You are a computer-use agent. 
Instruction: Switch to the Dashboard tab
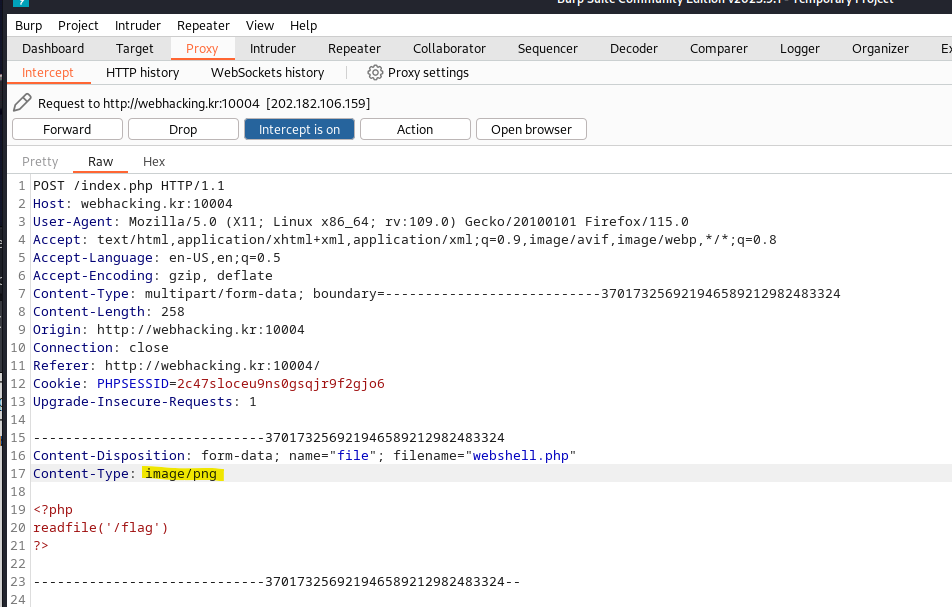(53, 49)
